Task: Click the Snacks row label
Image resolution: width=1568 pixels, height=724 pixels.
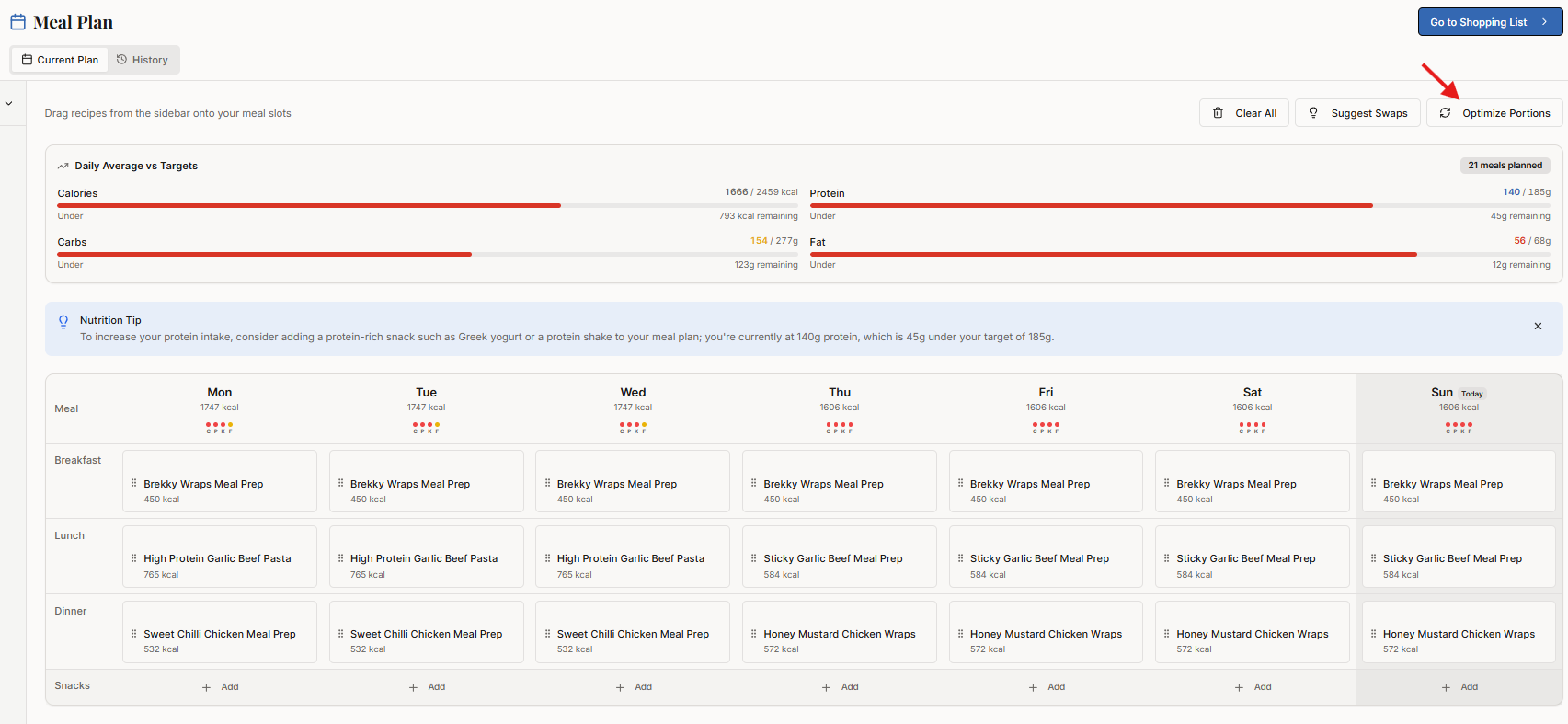Action: pos(73,685)
